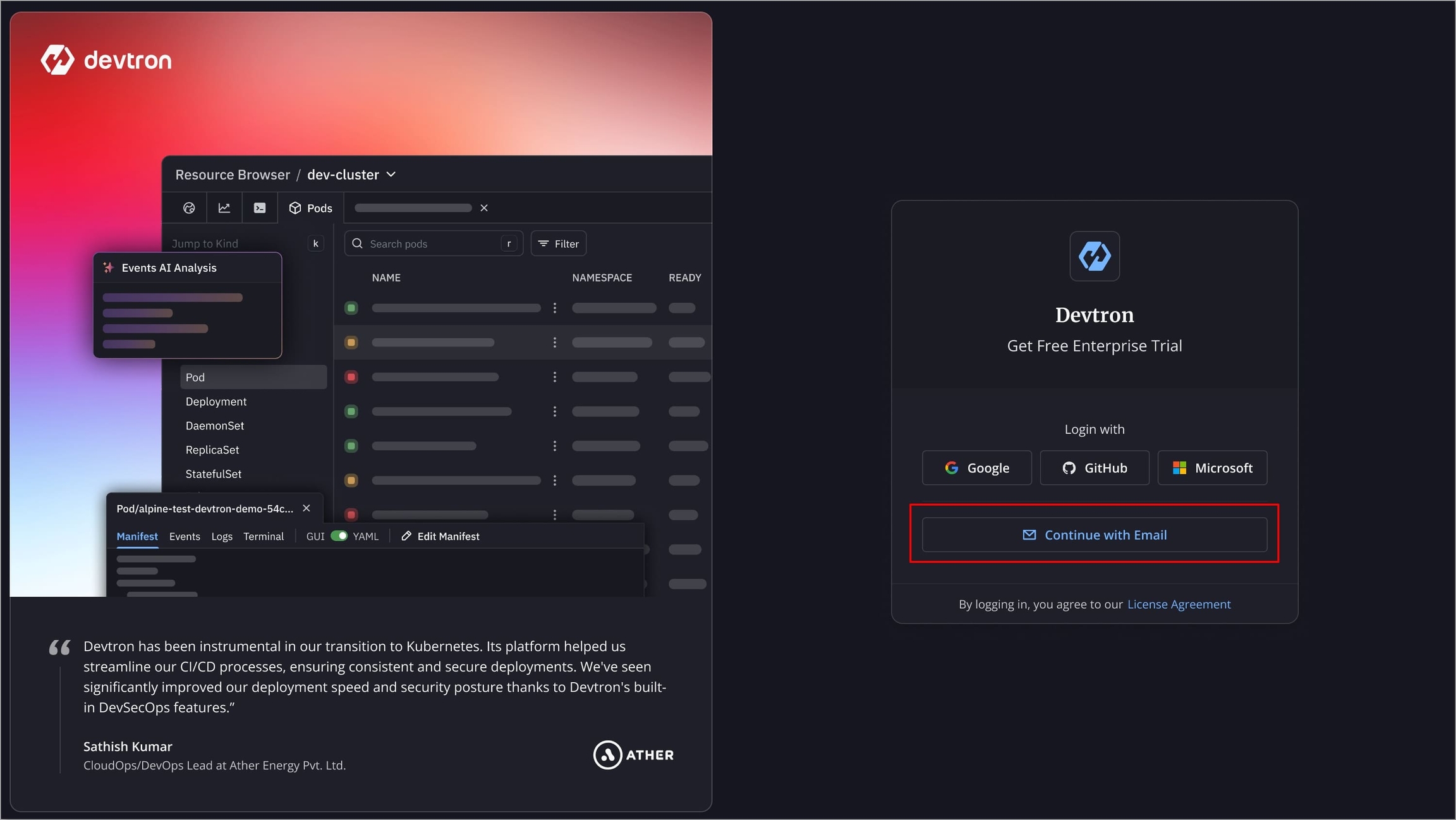This screenshot has width=1456, height=820.
Task: Click the r shortcut badge in search
Action: [509, 243]
